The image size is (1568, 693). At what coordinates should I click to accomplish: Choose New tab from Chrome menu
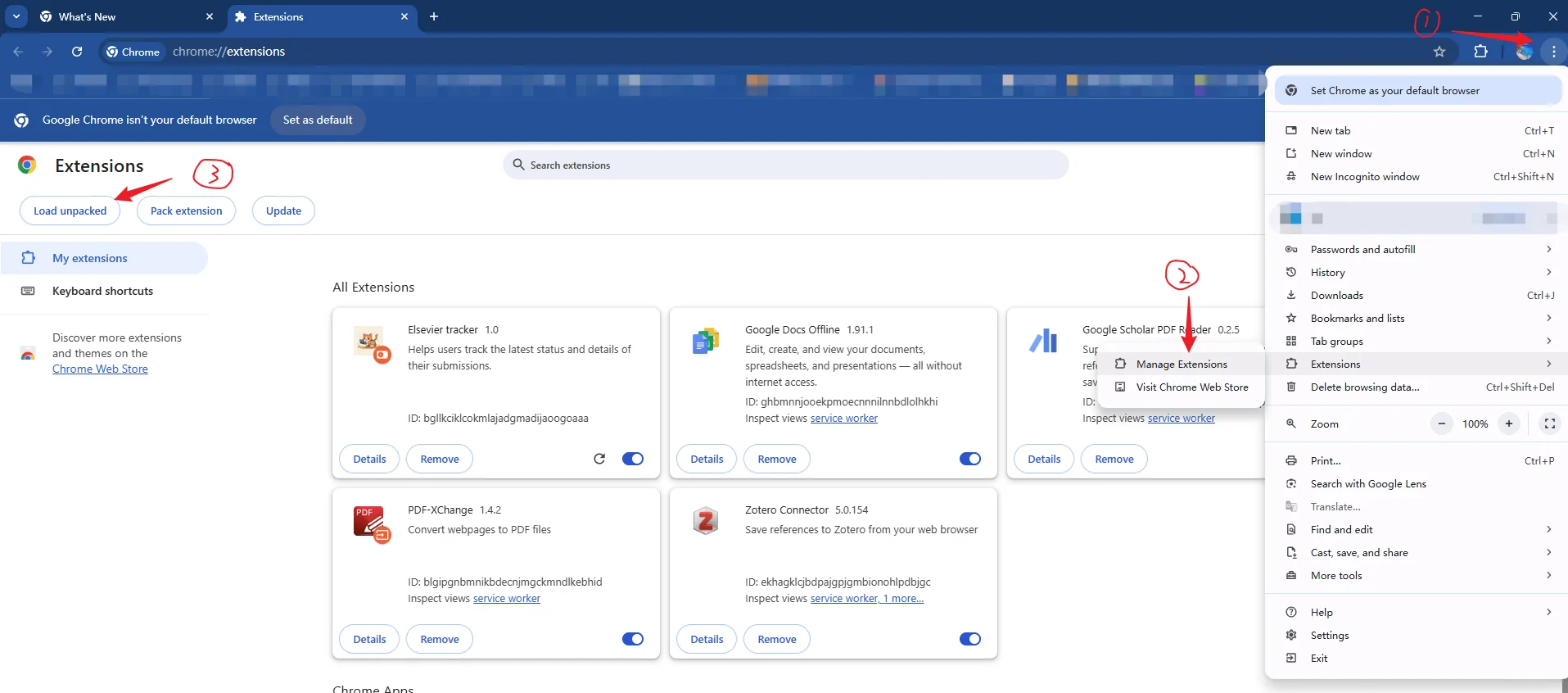coord(1417,131)
